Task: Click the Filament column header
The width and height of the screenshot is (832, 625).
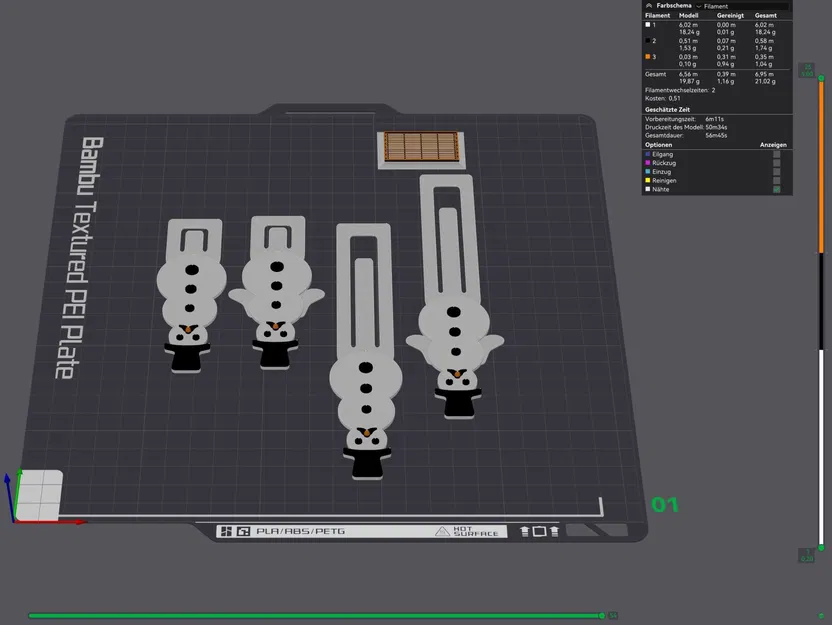Action: [x=657, y=15]
